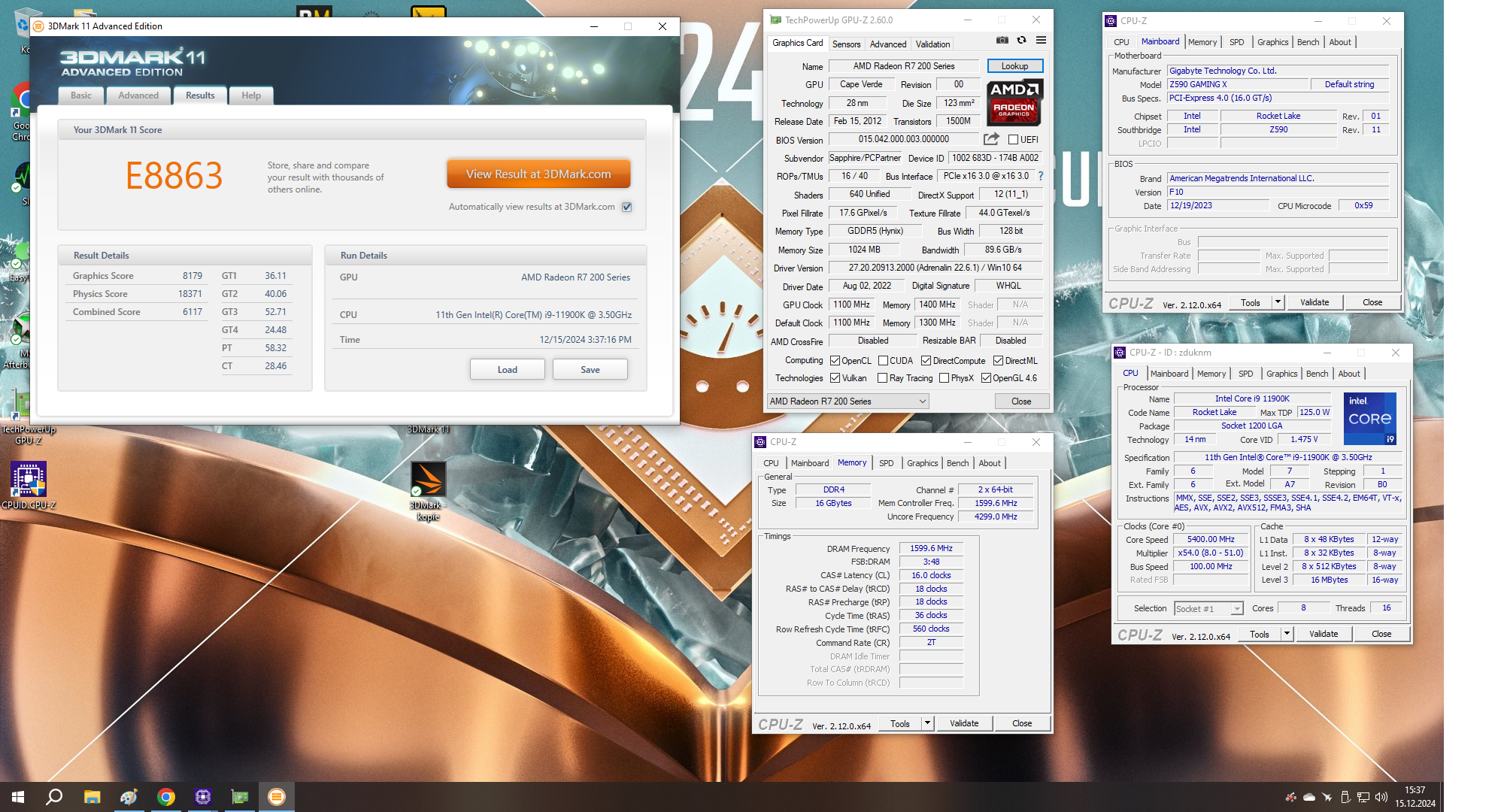This screenshot has width=1504, height=812.
Task: Open Google Chrome desktop shortcut
Action: click(22, 111)
